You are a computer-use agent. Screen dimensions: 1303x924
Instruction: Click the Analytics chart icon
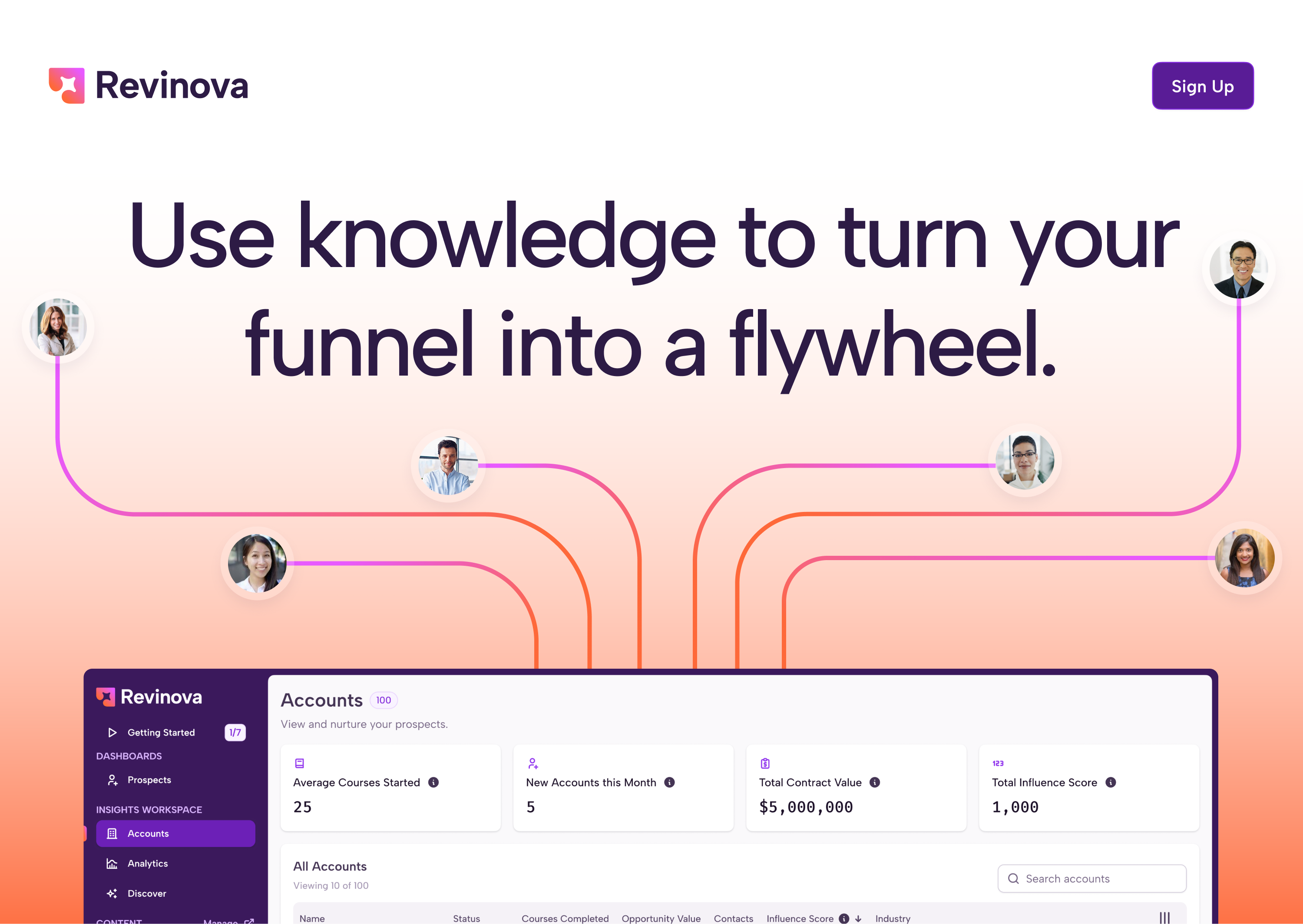click(112, 863)
